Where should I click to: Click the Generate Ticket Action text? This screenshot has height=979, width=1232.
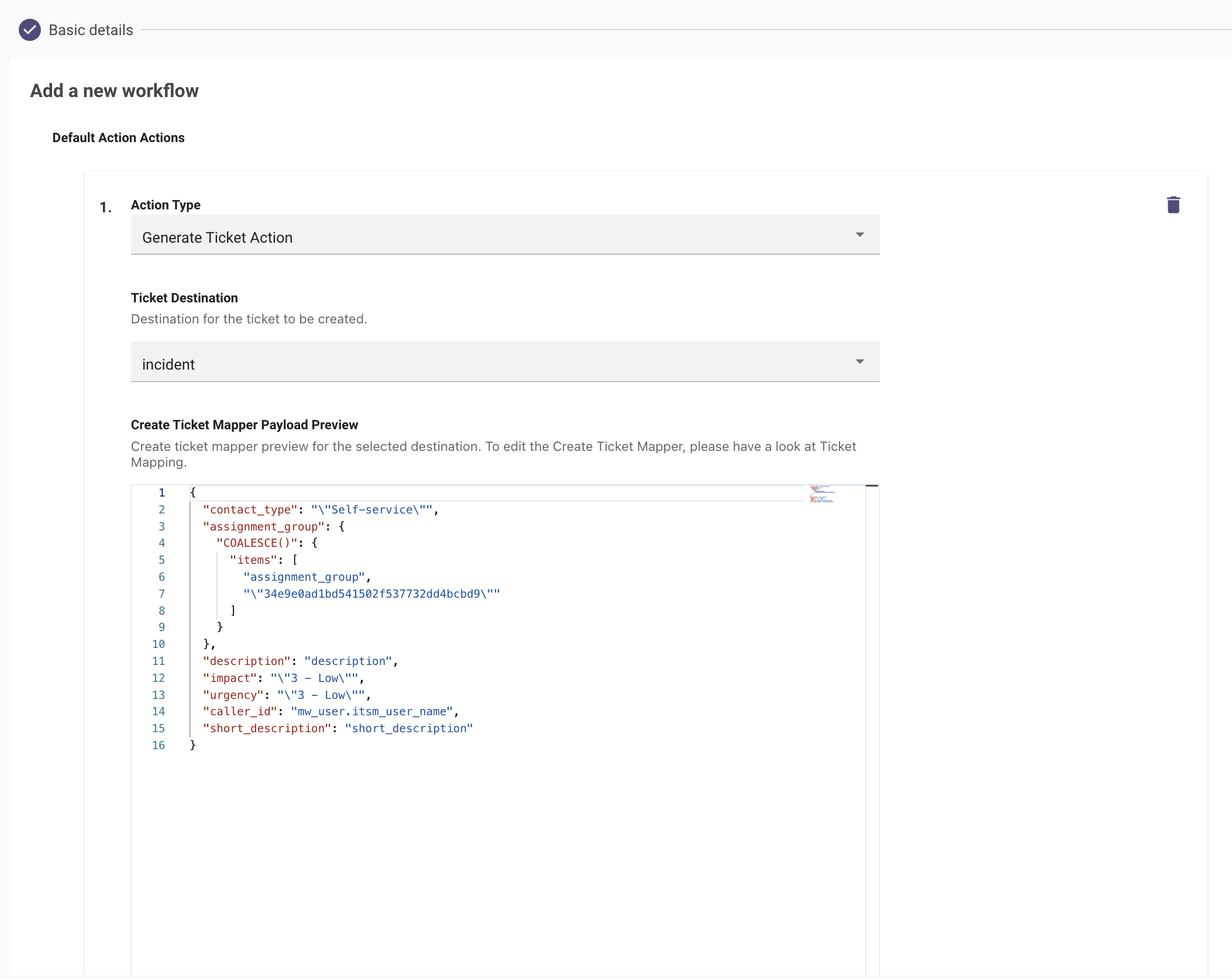217,237
